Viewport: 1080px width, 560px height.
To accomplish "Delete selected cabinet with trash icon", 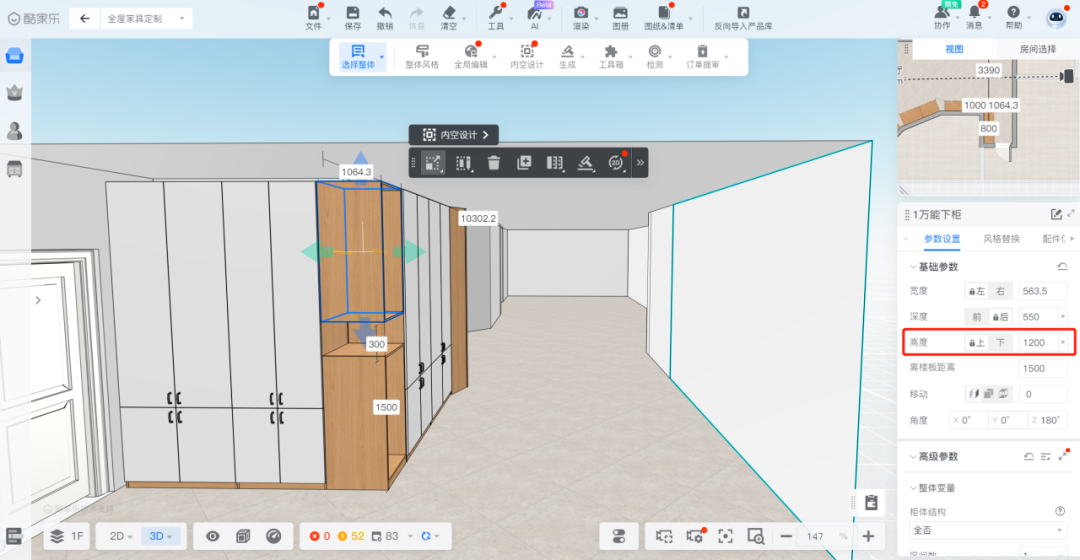I will pyautogui.click(x=494, y=163).
